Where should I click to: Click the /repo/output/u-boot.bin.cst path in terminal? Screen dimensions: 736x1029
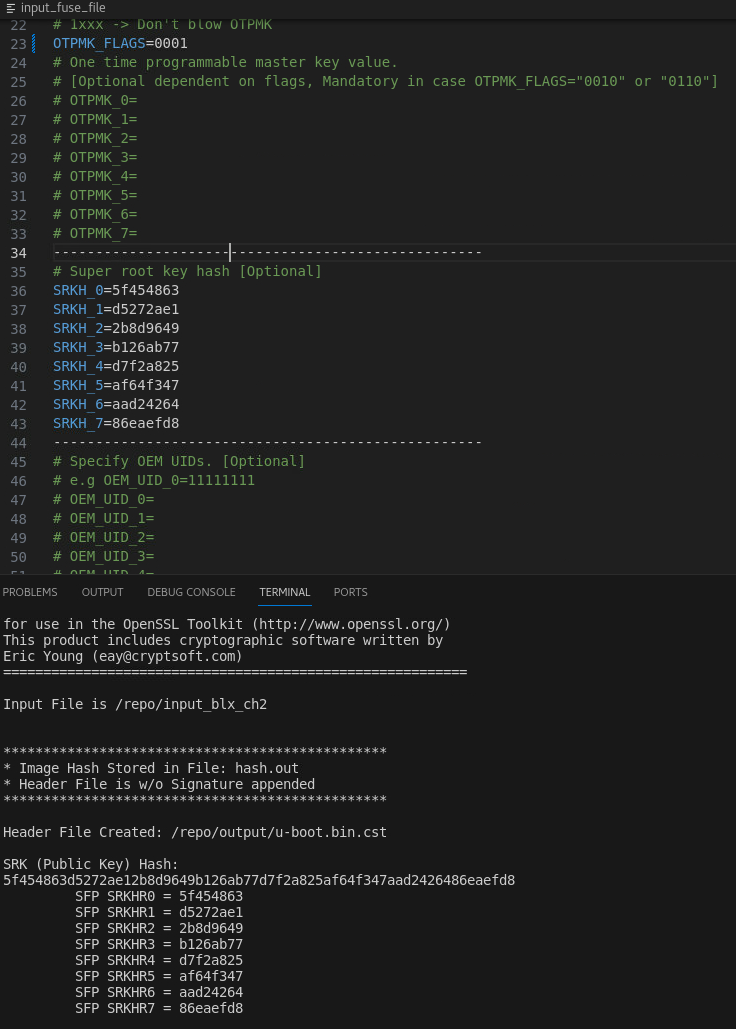pyautogui.click(x=279, y=832)
